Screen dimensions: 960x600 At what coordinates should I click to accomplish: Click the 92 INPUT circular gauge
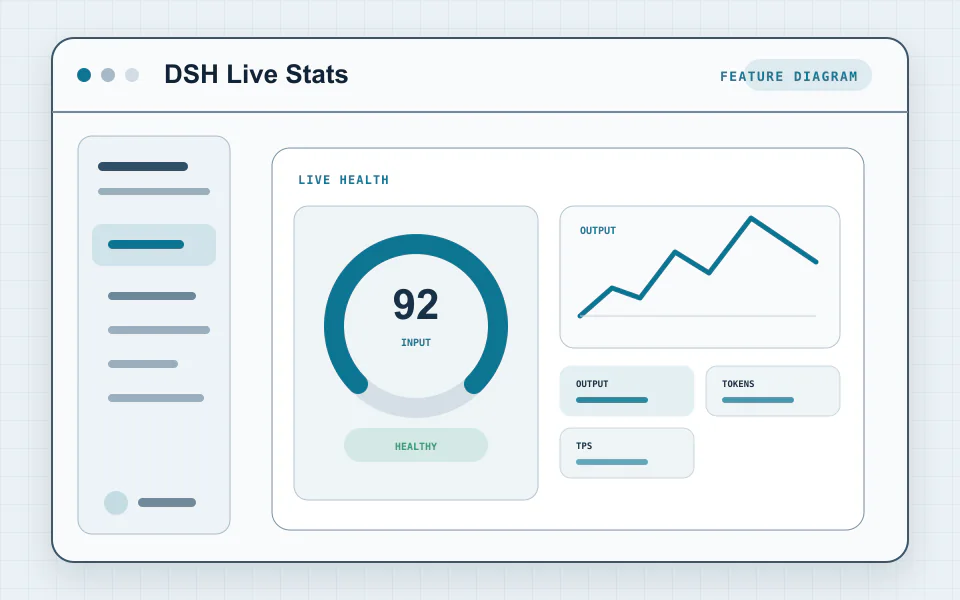coord(416,326)
